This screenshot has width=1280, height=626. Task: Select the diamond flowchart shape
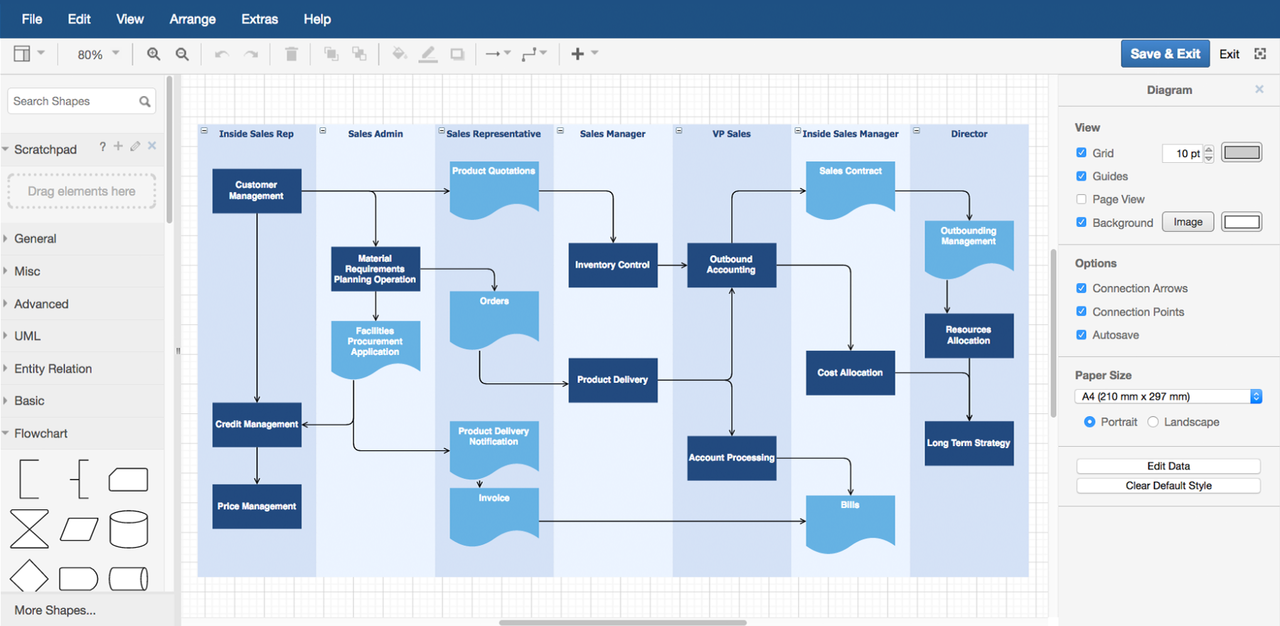click(x=28, y=578)
